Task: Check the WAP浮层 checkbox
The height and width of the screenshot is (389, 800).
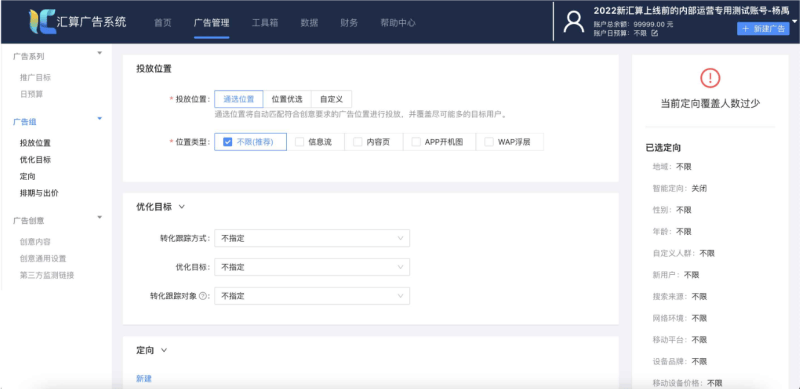Action: 489,142
